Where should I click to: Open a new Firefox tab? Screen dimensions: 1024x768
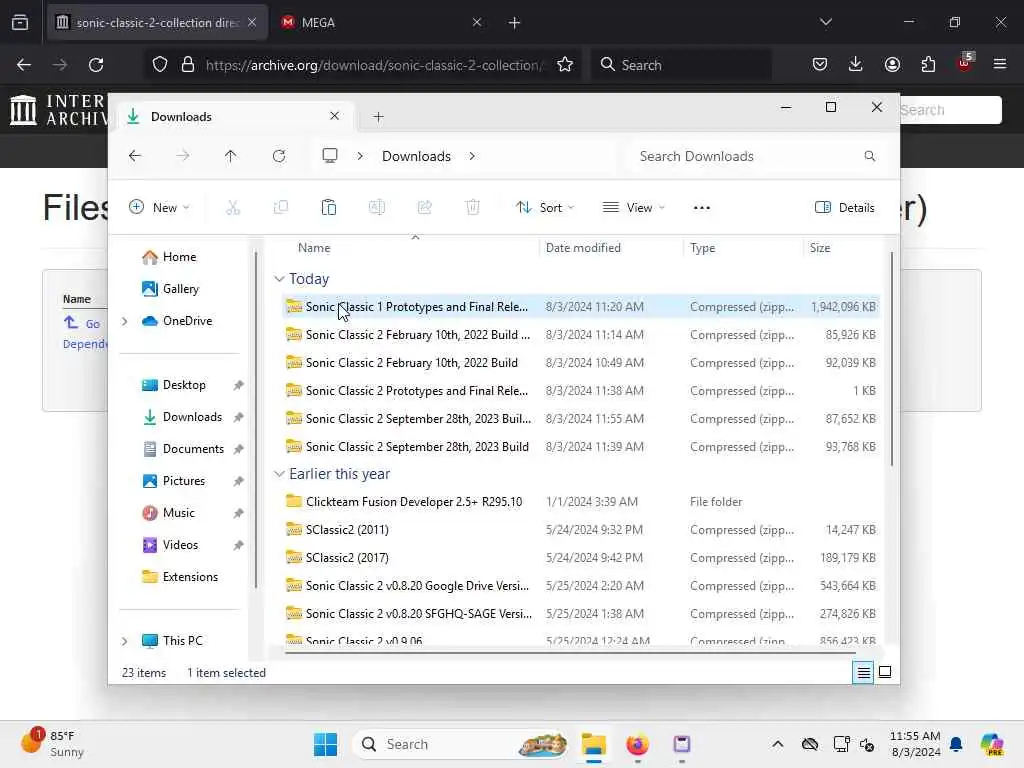pos(514,23)
